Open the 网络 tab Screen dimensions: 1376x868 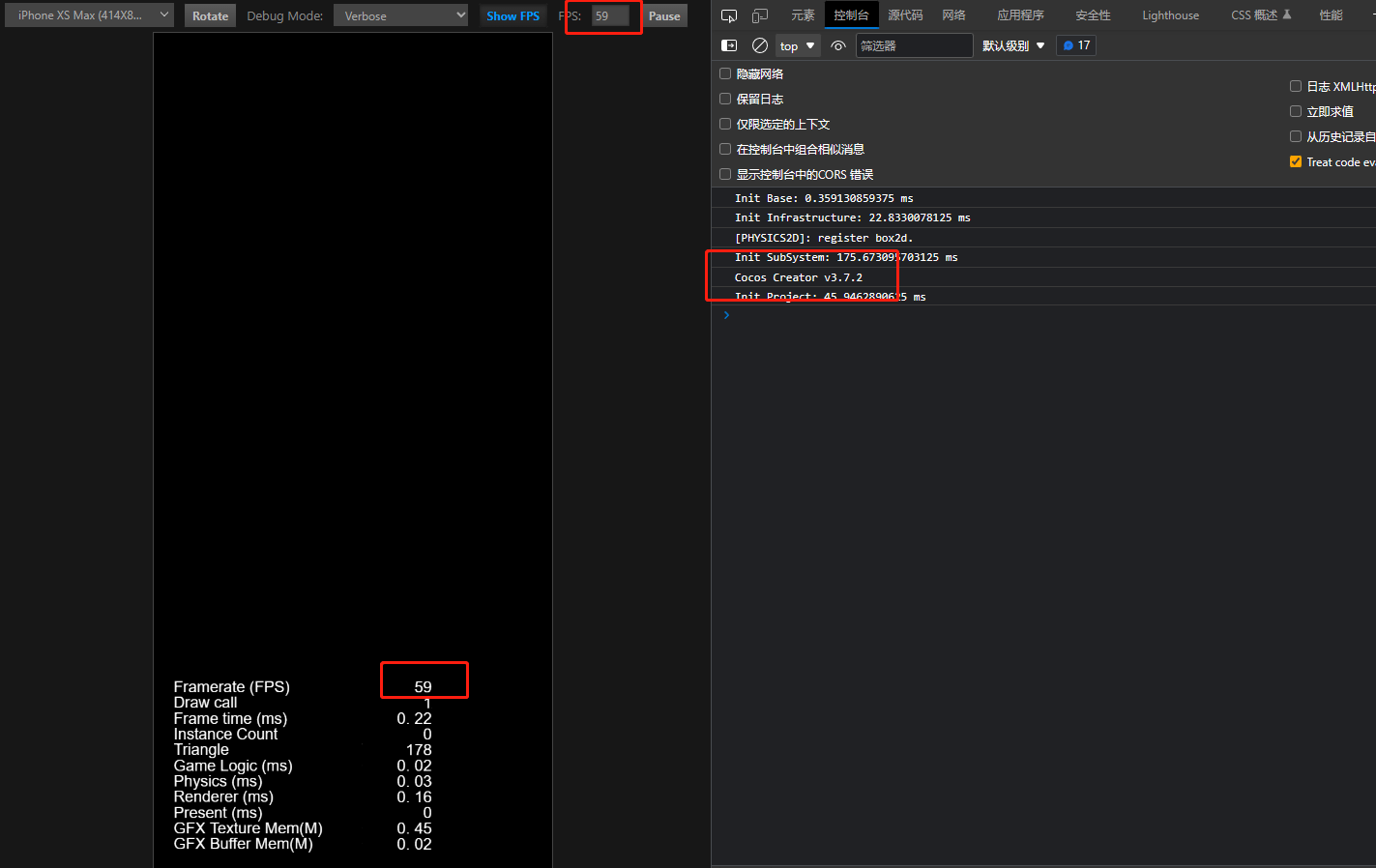tap(954, 15)
